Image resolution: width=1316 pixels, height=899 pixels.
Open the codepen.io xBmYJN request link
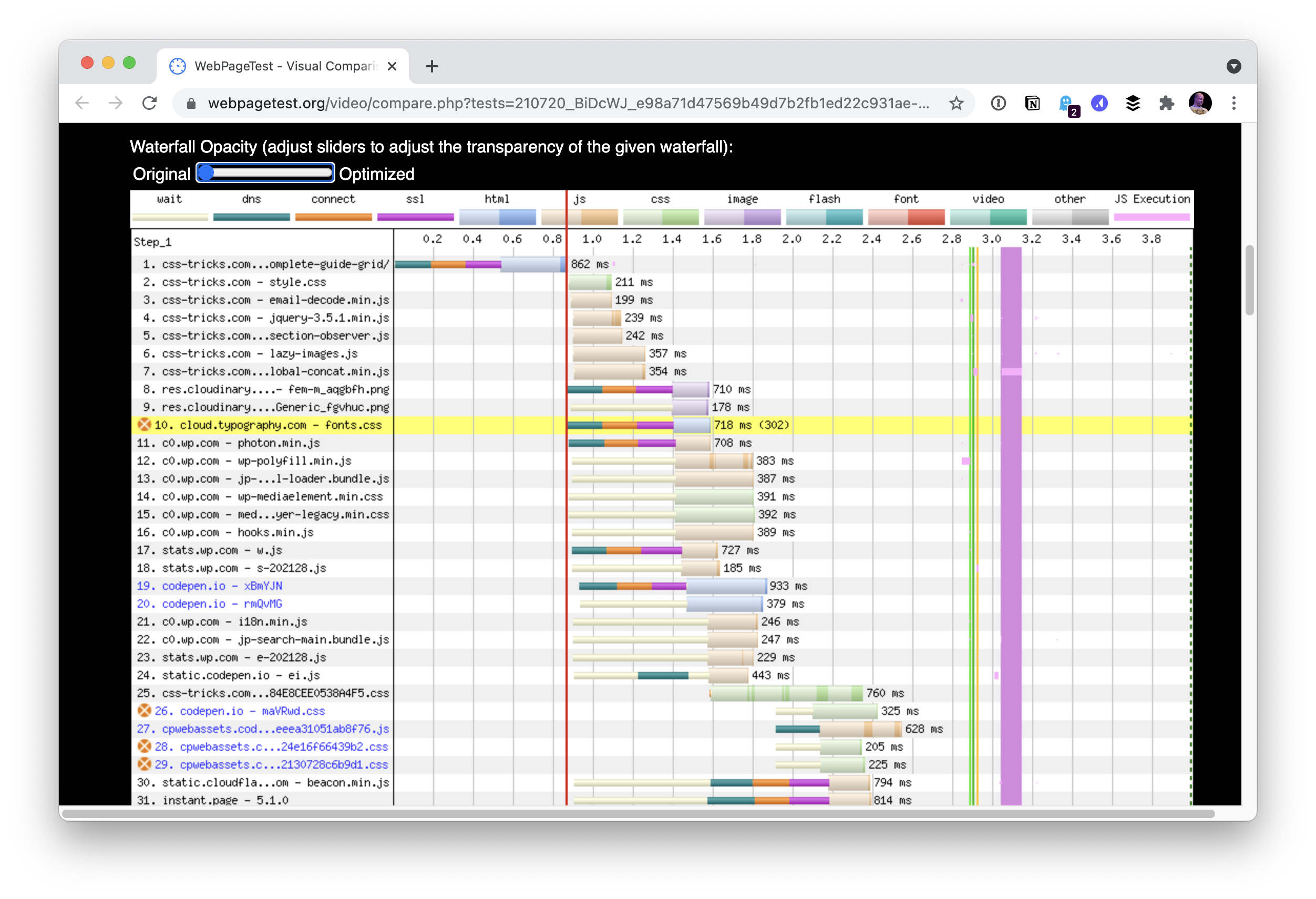coord(221,586)
